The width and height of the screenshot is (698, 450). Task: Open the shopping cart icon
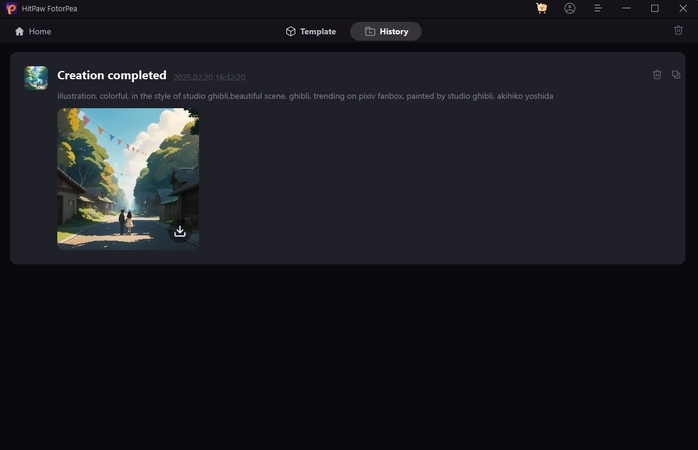541,8
